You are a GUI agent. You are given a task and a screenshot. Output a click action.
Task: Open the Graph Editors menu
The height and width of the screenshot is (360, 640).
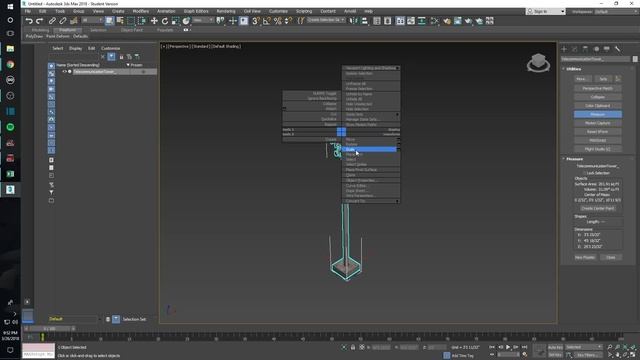pyautogui.click(x=196, y=11)
